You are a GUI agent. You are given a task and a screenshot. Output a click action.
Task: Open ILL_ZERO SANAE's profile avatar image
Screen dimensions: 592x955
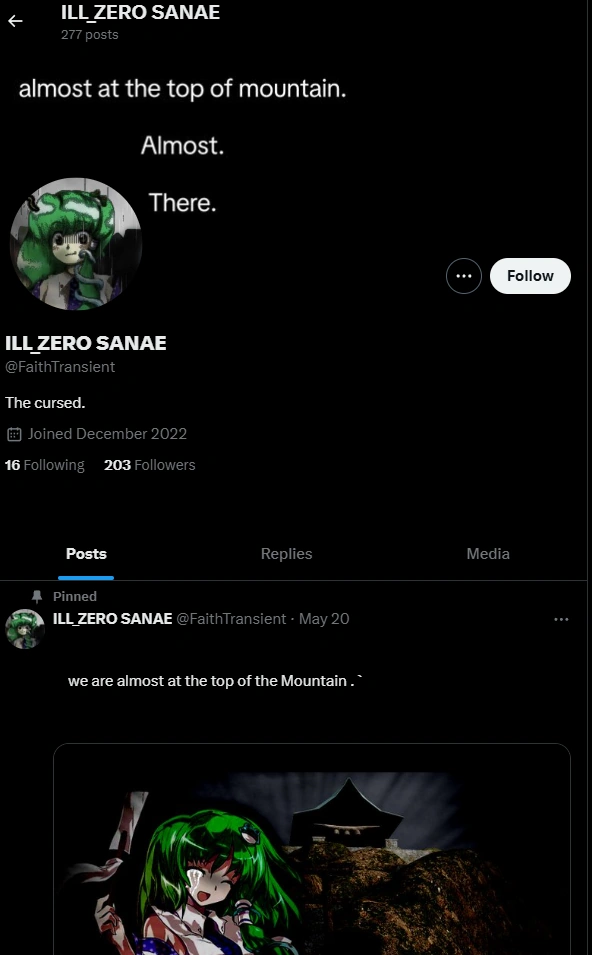coord(76,243)
